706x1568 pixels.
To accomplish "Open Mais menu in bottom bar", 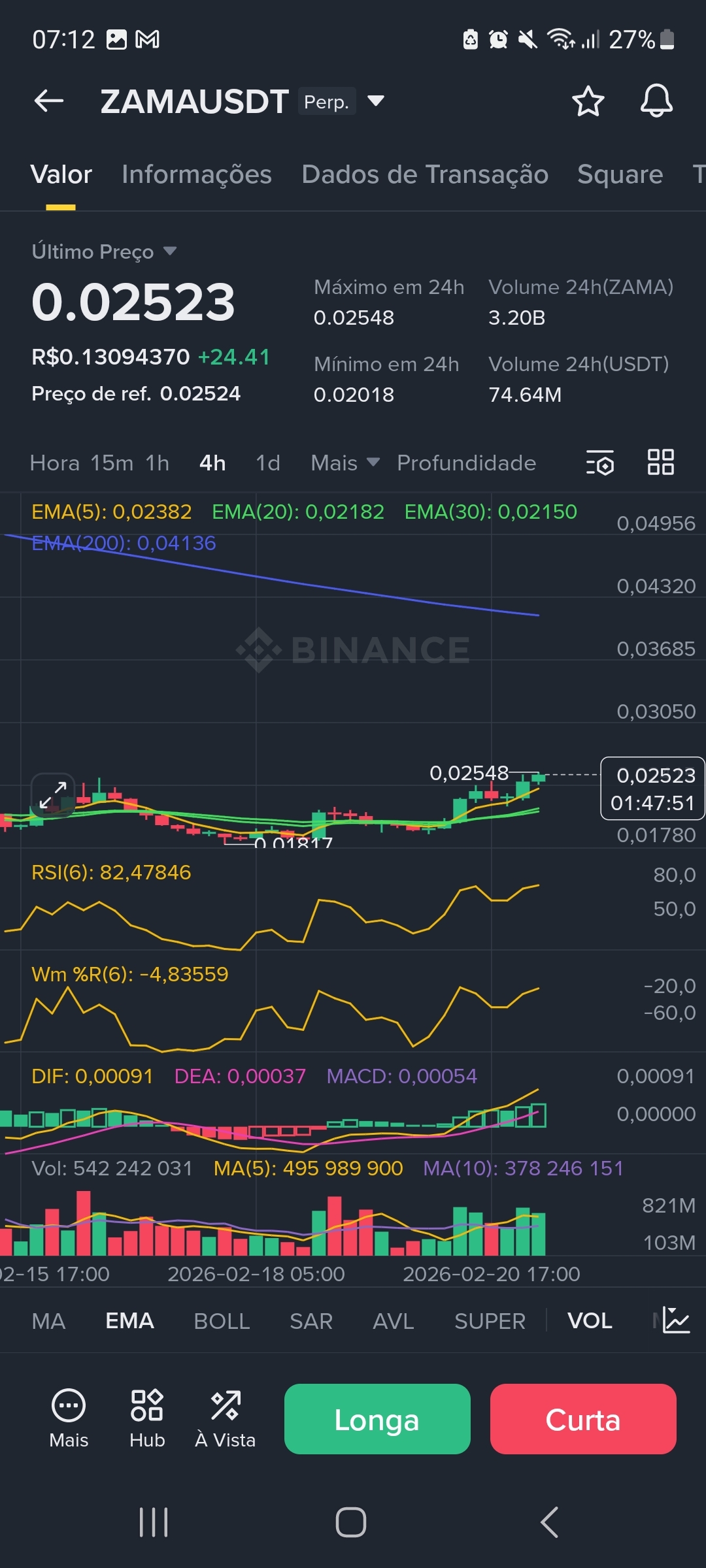I will (69, 1418).
